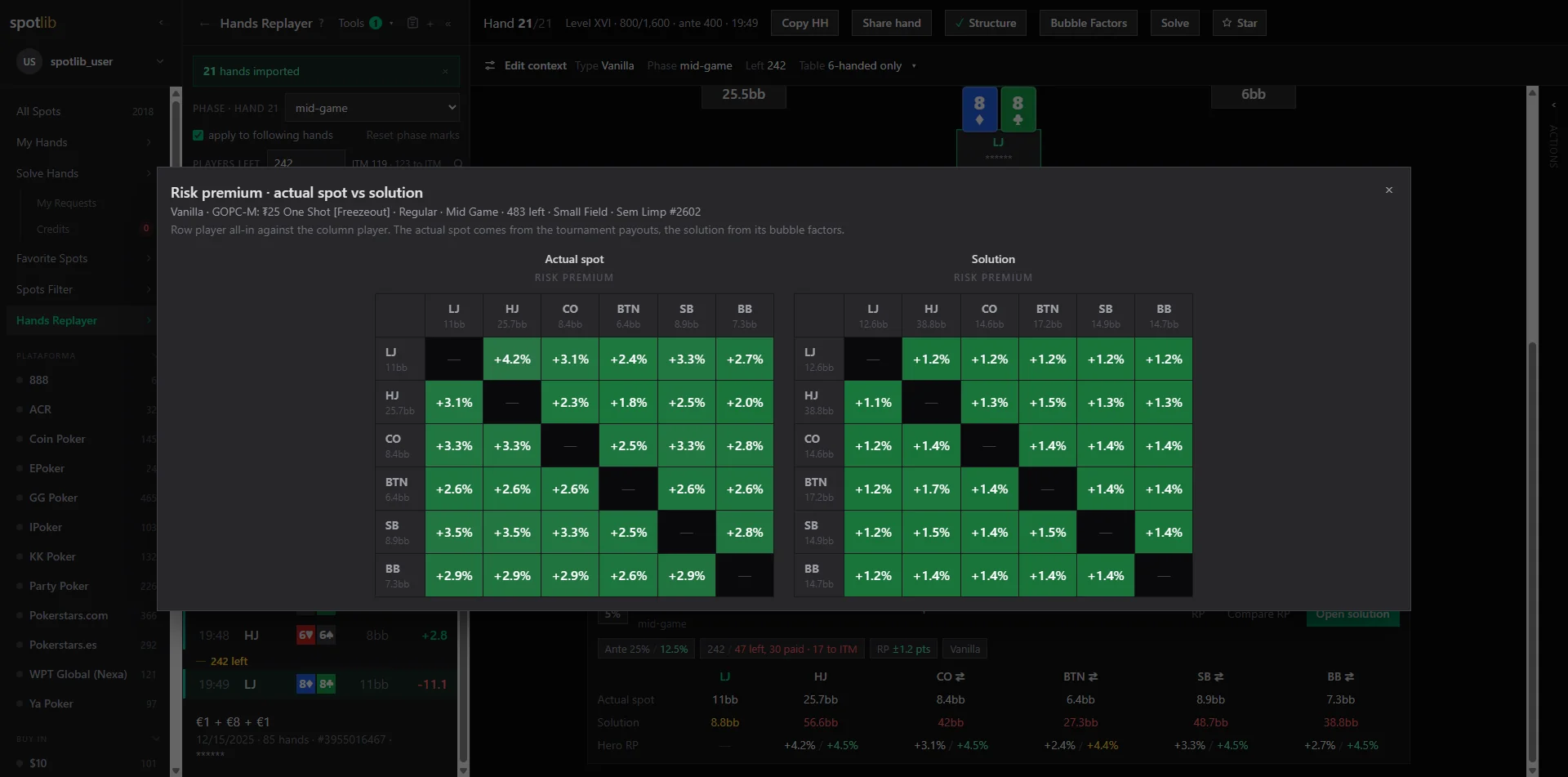1568x777 pixels.
Task: Dismiss the '21 hands imported' notice
Action: (445, 72)
